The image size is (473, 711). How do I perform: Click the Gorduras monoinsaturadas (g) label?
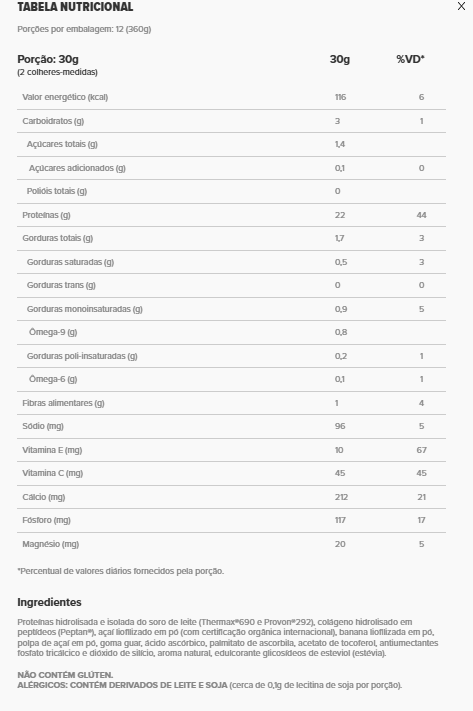85,309
